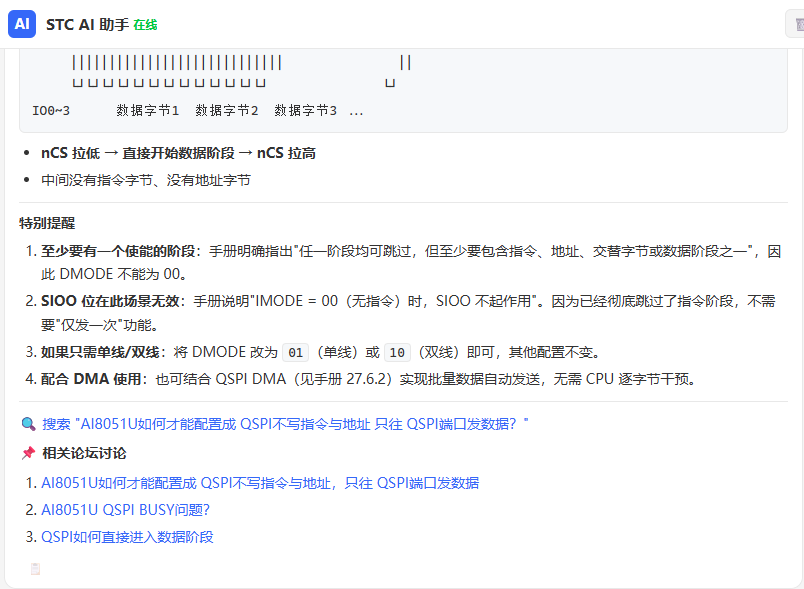The width and height of the screenshot is (804, 589).
Task: Click the trash button in the header
Action: [x=797, y=24]
